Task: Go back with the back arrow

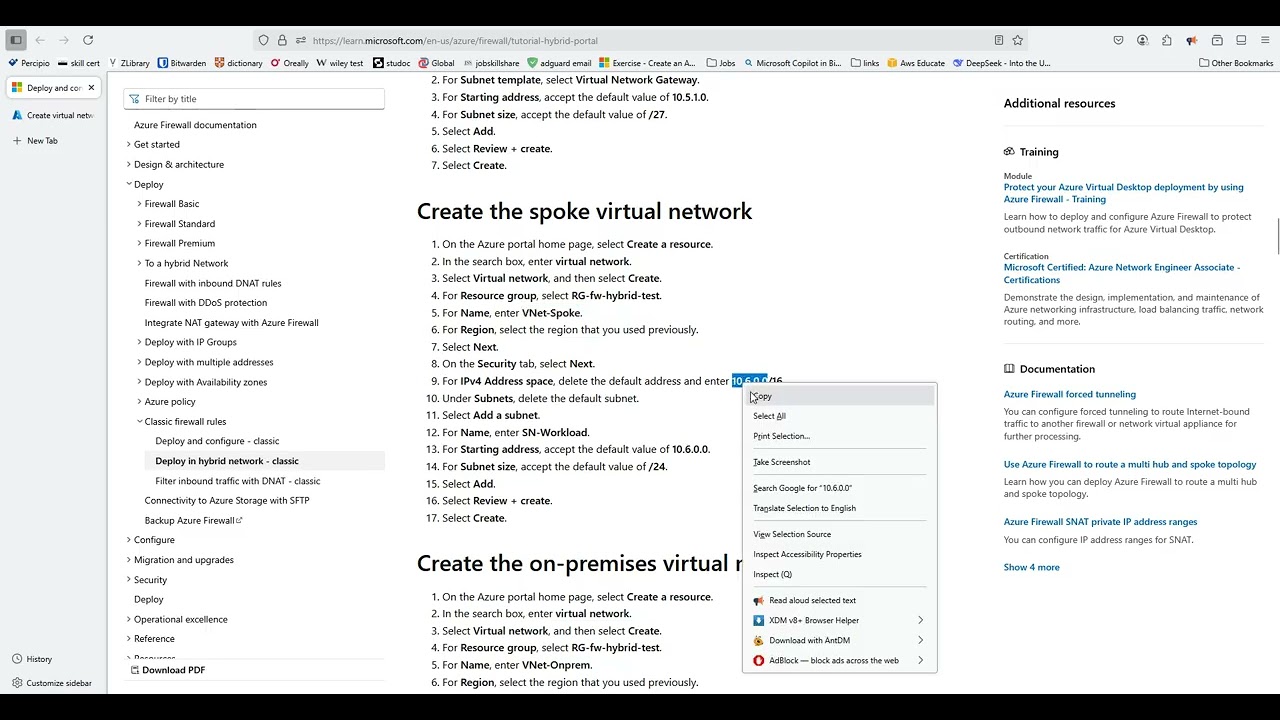Action: (x=40, y=40)
